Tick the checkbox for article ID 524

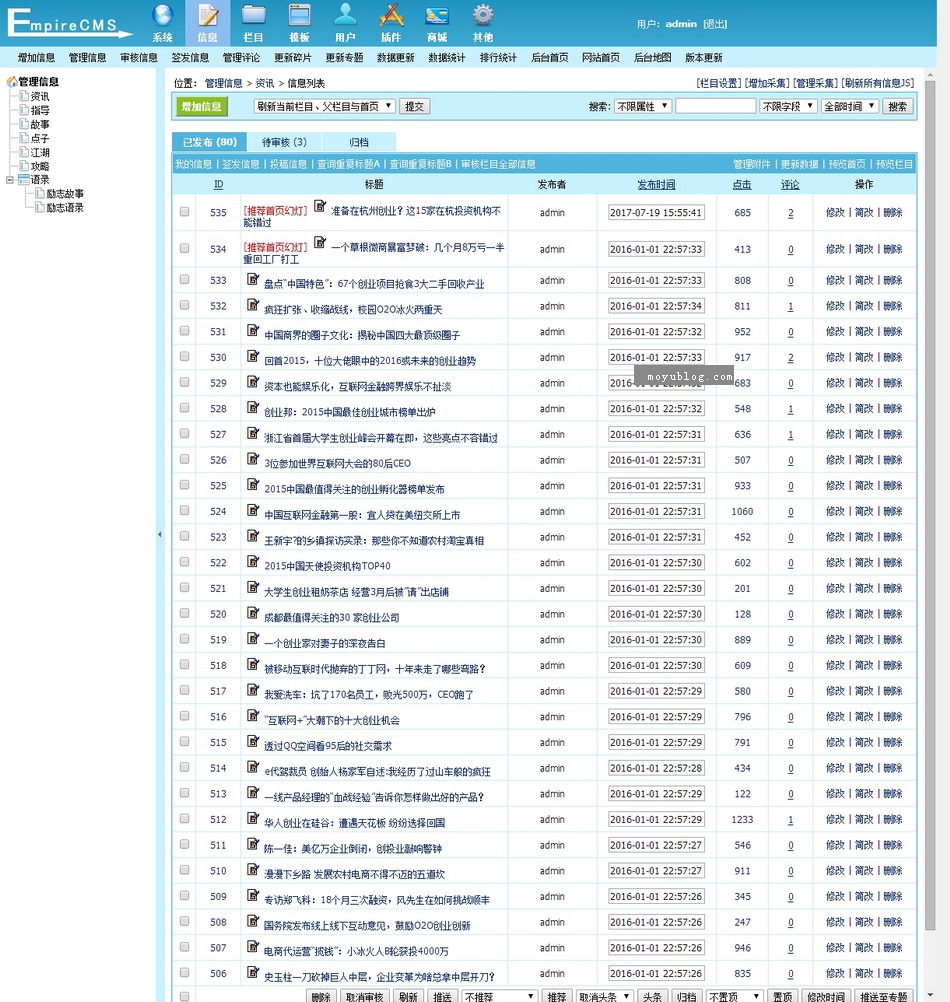click(x=185, y=511)
